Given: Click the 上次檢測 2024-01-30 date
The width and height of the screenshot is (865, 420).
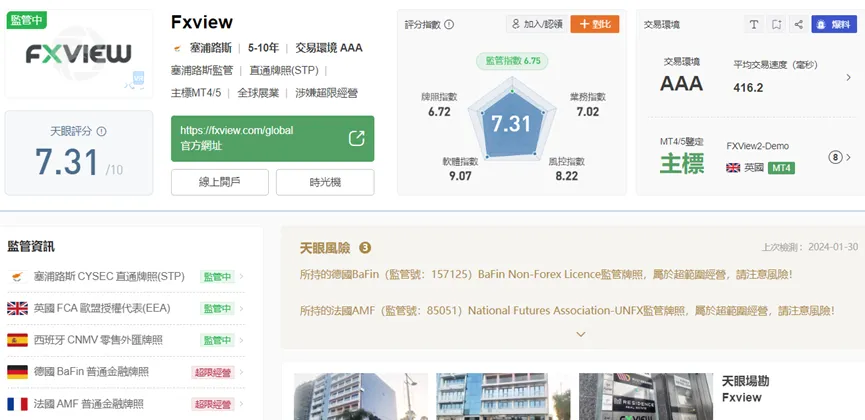Looking at the screenshot, I should click(x=810, y=247).
